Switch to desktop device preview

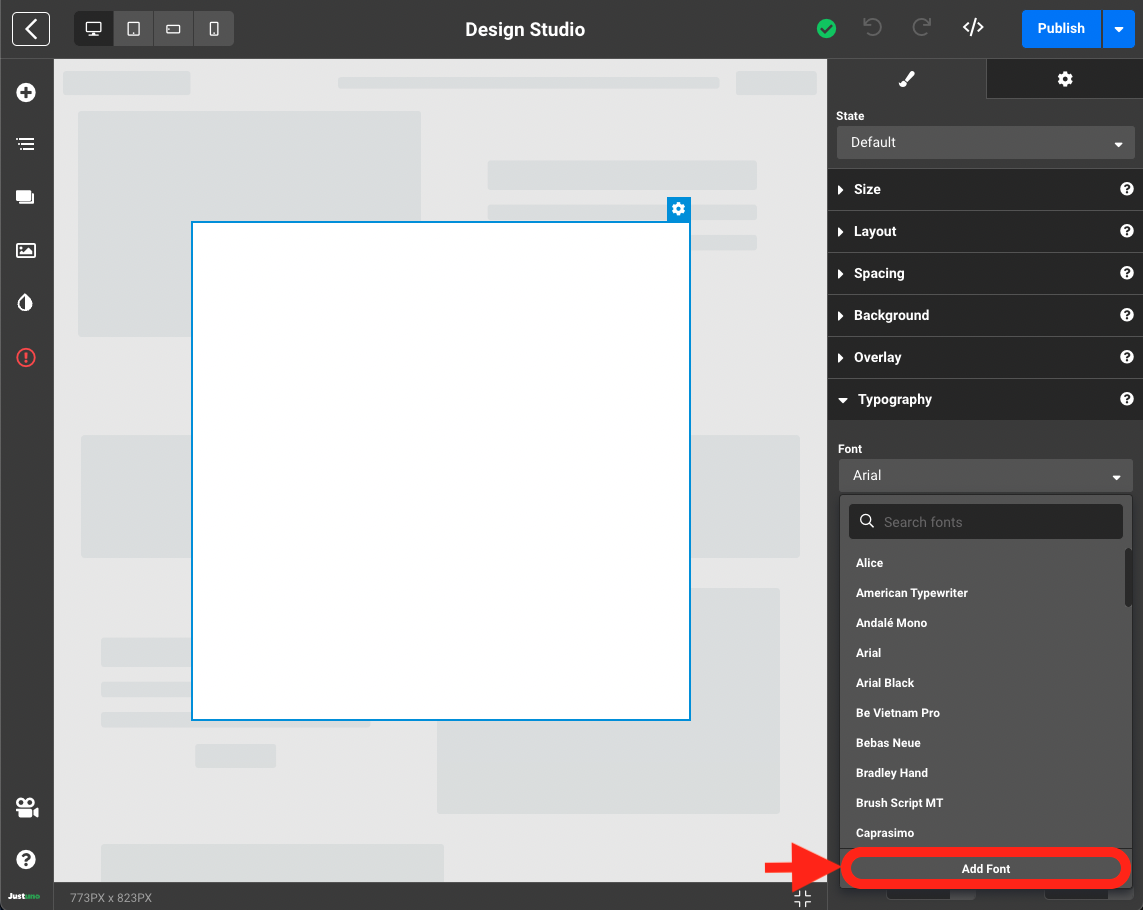click(94, 29)
